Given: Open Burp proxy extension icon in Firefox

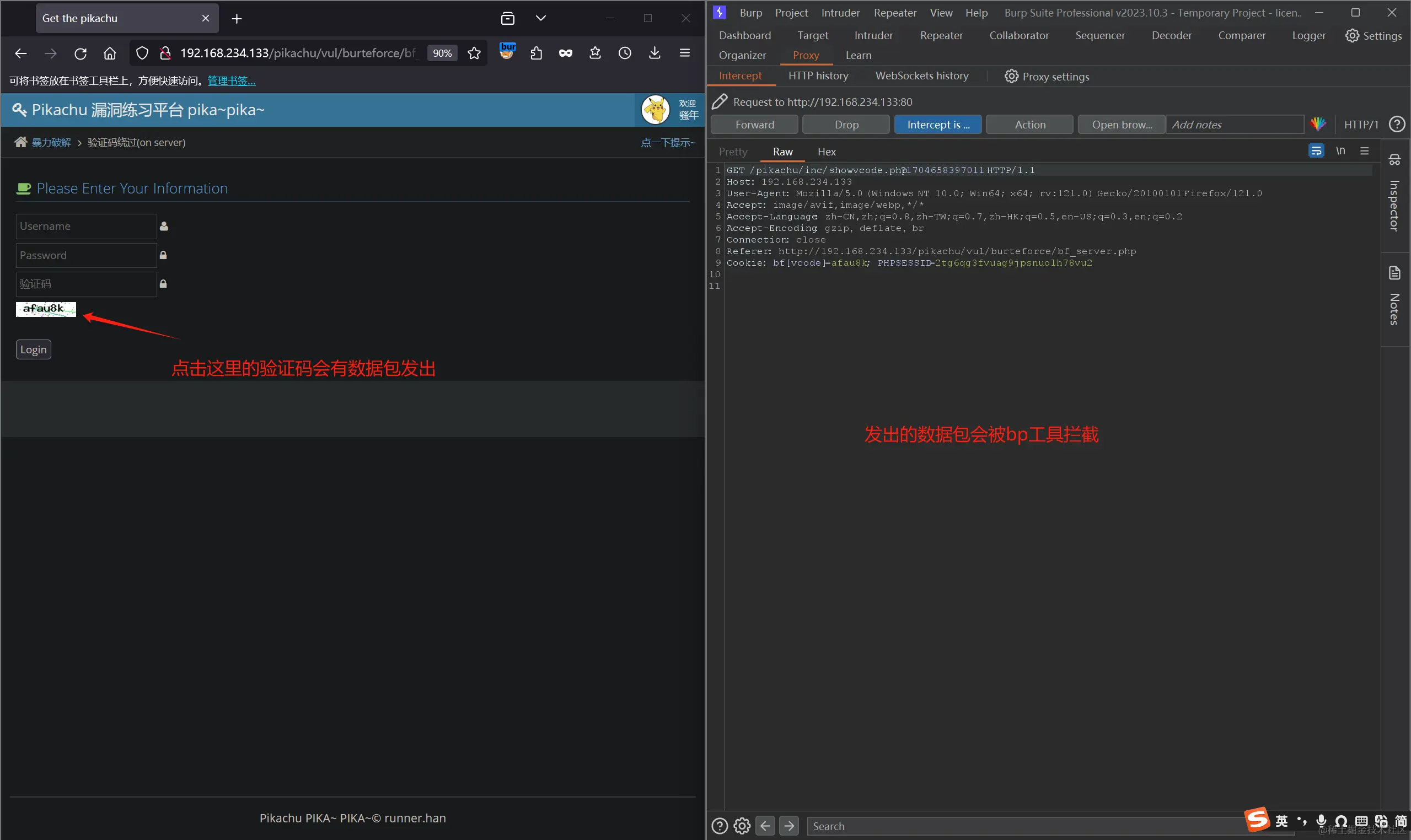Looking at the screenshot, I should point(508,51).
